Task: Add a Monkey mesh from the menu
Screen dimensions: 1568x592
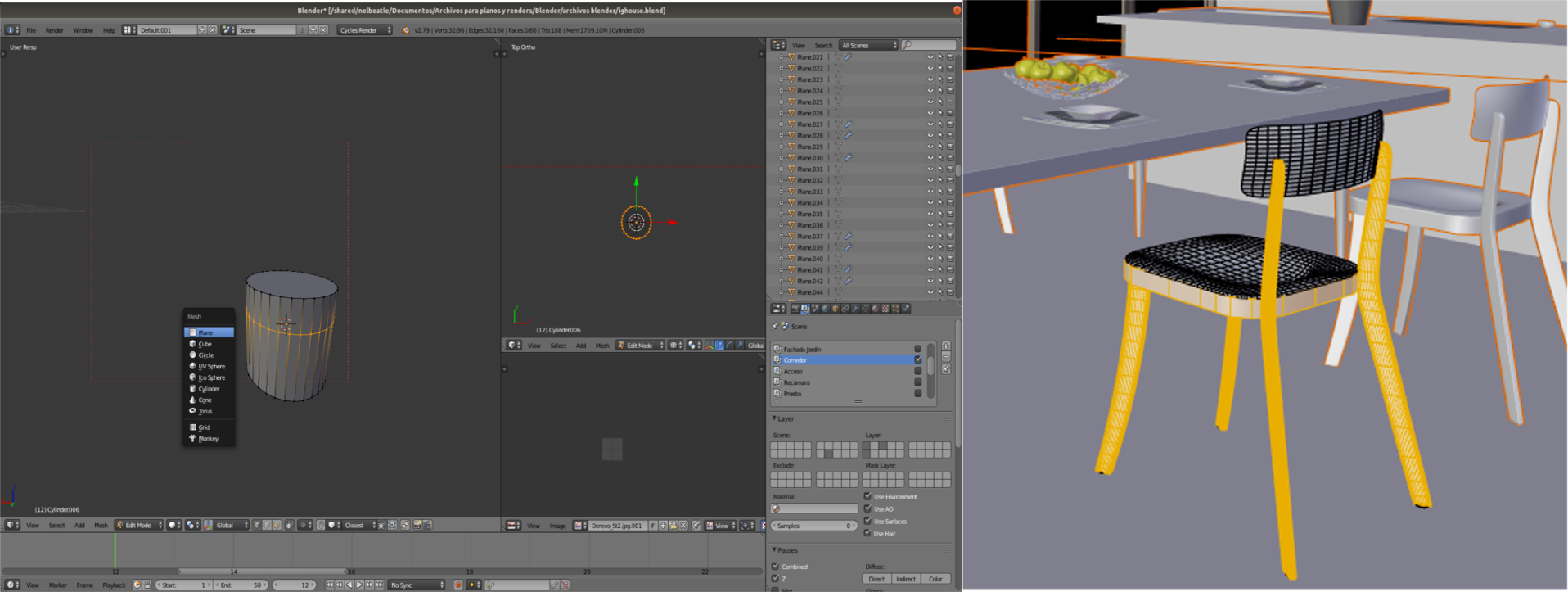Action: click(x=208, y=439)
